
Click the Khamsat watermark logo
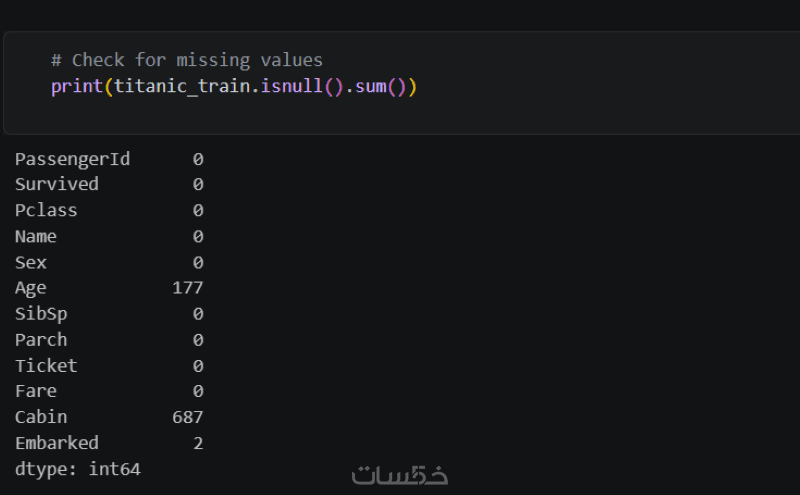[x=400, y=474]
